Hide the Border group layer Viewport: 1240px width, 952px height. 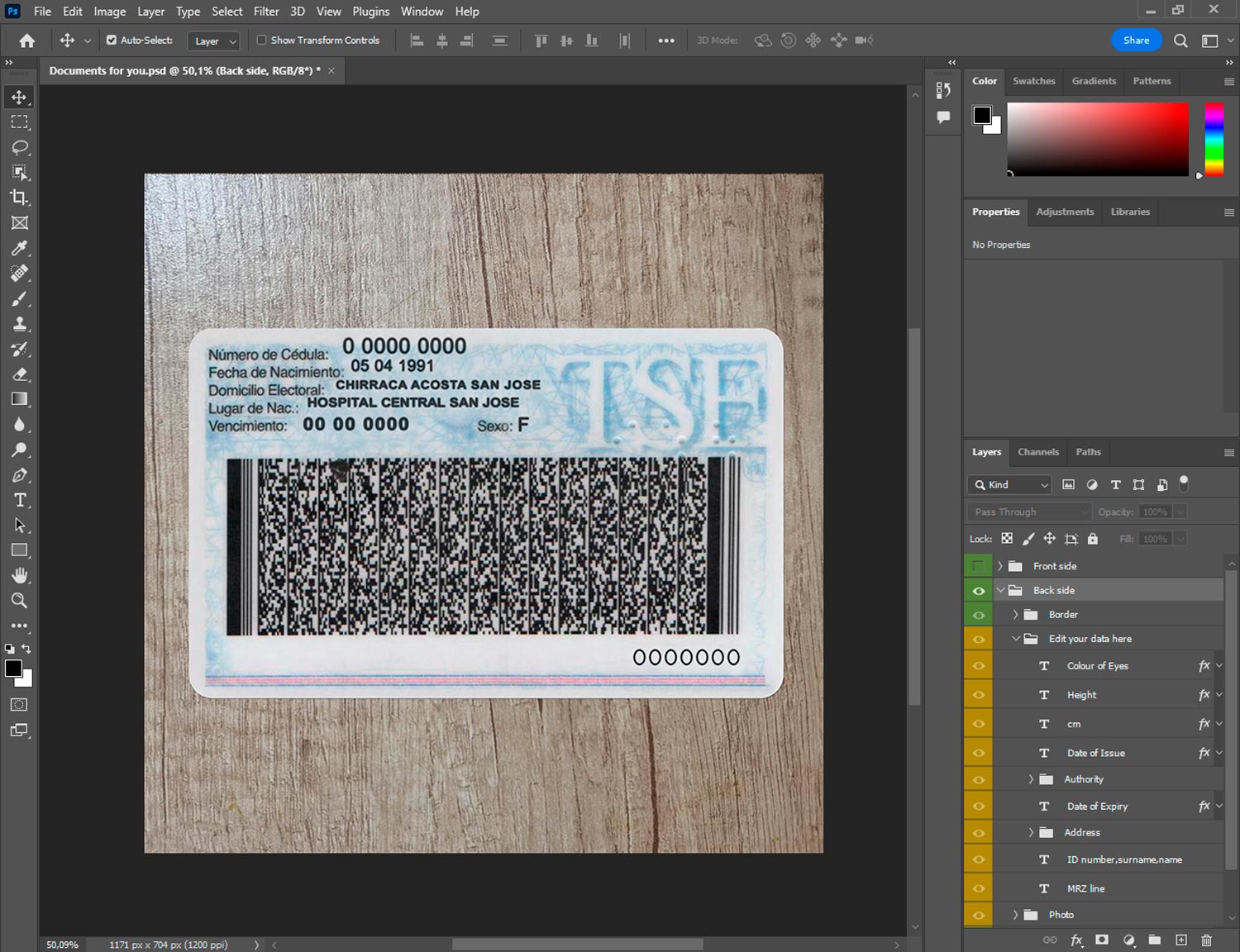[978, 615]
